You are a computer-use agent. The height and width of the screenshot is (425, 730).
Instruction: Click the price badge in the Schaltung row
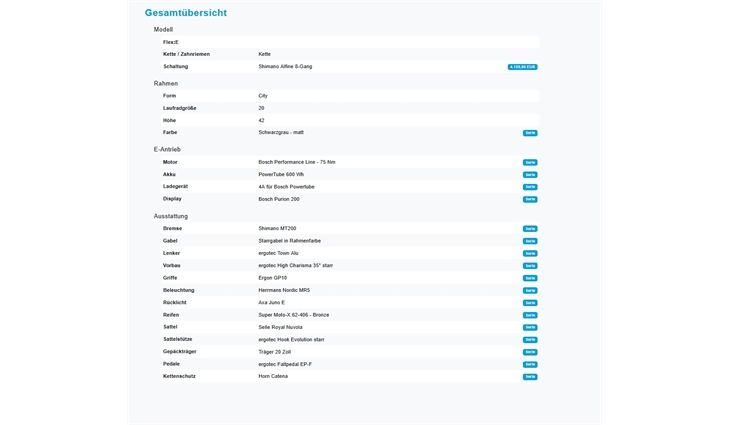coord(522,67)
